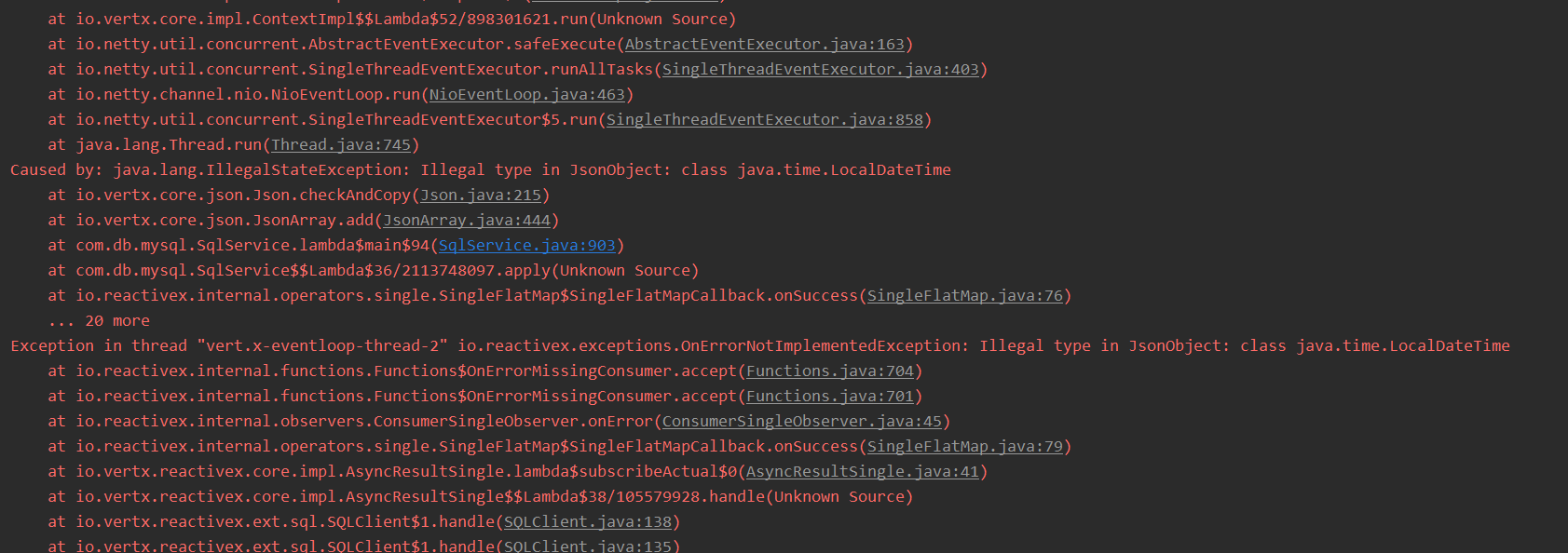Open the SingleThreadEventExecutor.java:858 link
Image resolution: width=1568 pixels, height=553 pixels.
coord(764,119)
